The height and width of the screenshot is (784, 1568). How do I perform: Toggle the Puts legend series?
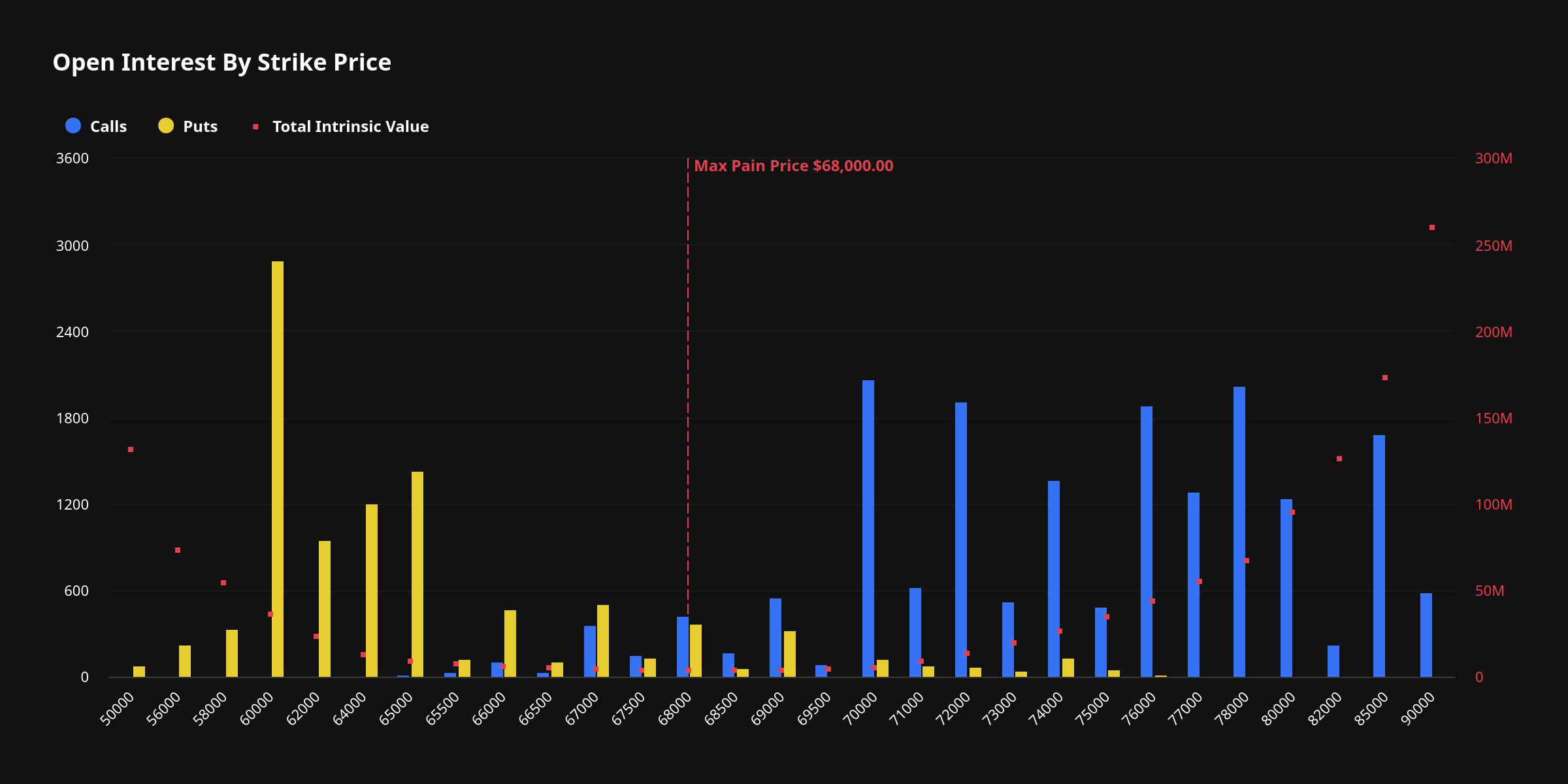[x=199, y=127]
